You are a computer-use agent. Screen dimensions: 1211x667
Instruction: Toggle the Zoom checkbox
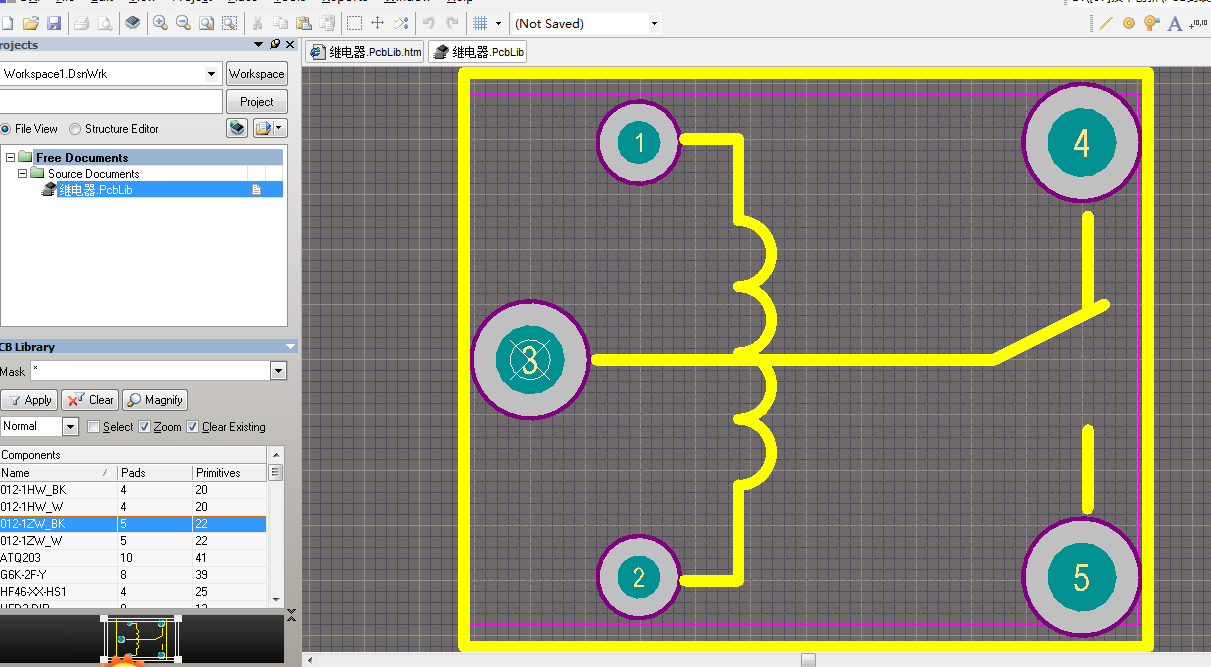point(144,427)
